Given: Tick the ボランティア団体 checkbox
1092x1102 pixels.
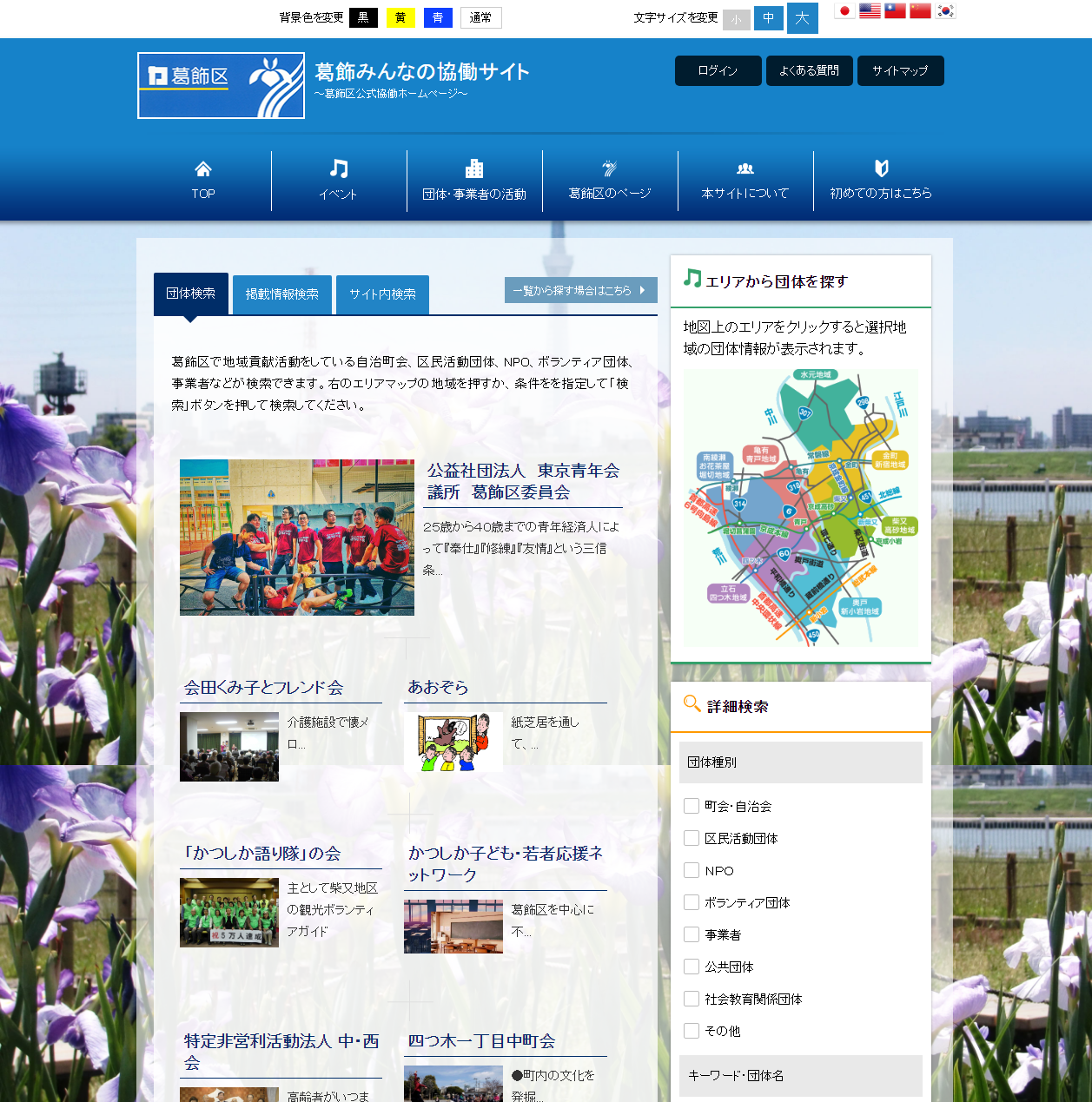Looking at the screenshot, I should click(x=692, y=902).
